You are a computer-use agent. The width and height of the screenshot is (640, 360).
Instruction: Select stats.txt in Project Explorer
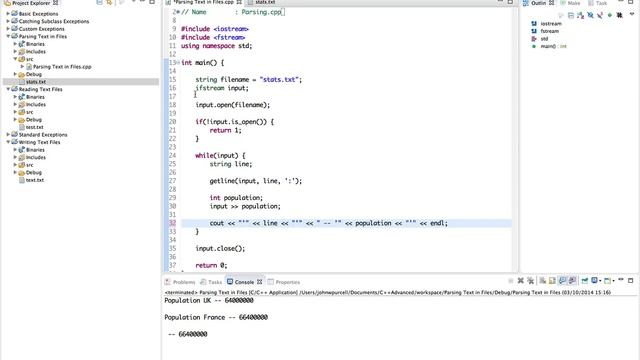click(36, 82)
